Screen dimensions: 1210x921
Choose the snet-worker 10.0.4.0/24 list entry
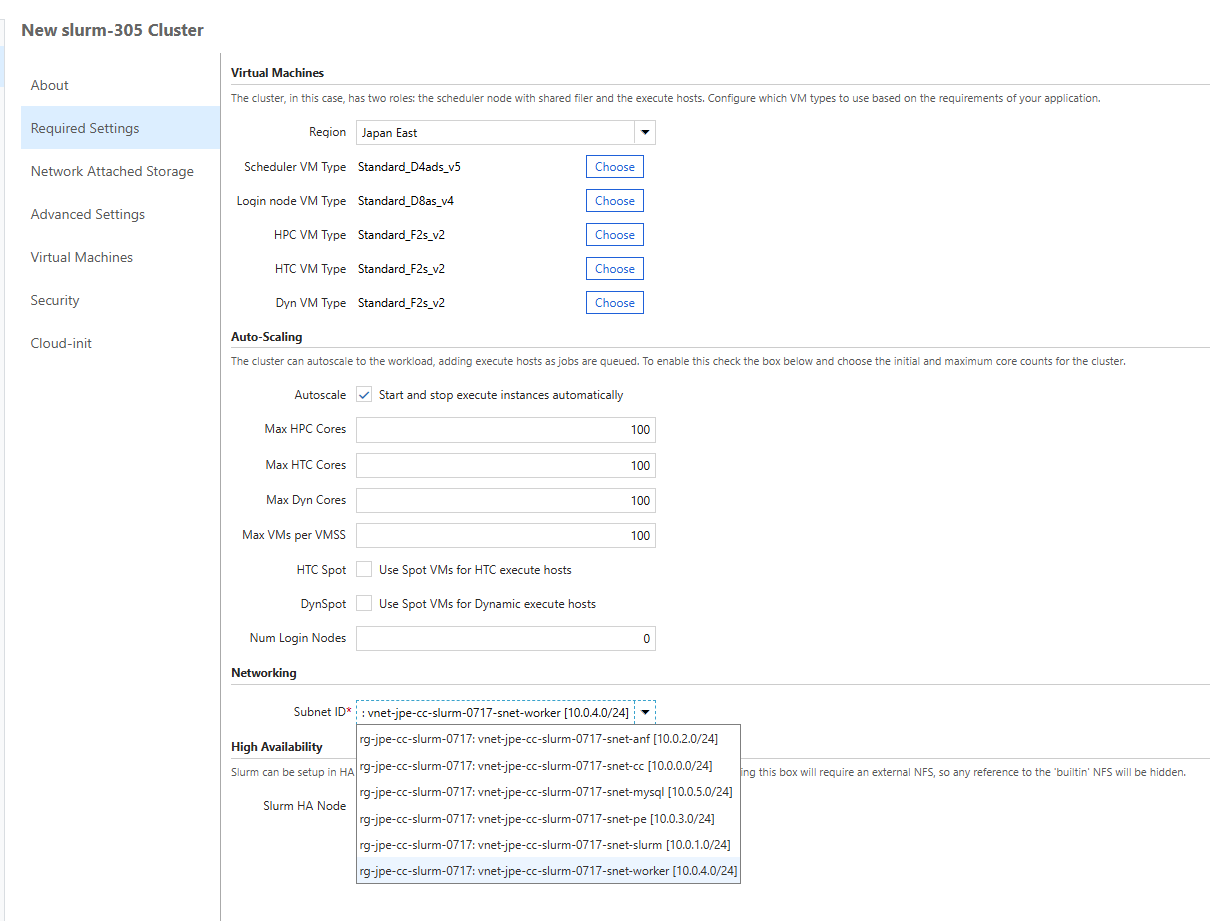548,871
